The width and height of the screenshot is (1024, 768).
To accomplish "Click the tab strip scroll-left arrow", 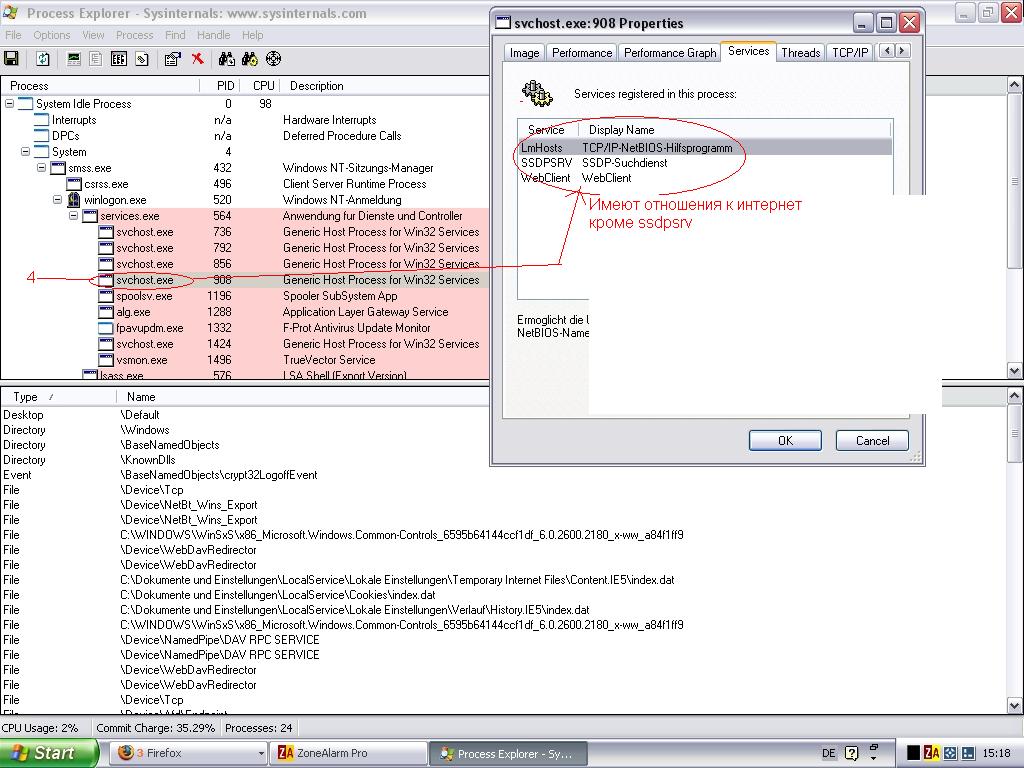I will (x=887, y=51).
